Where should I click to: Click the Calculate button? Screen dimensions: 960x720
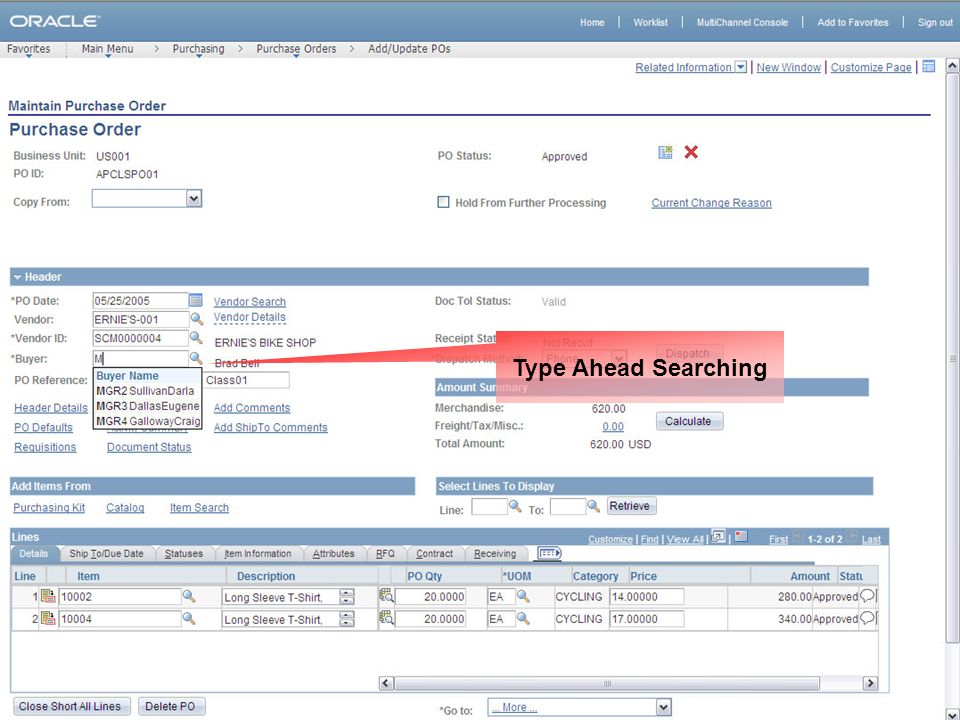point(689,421)
